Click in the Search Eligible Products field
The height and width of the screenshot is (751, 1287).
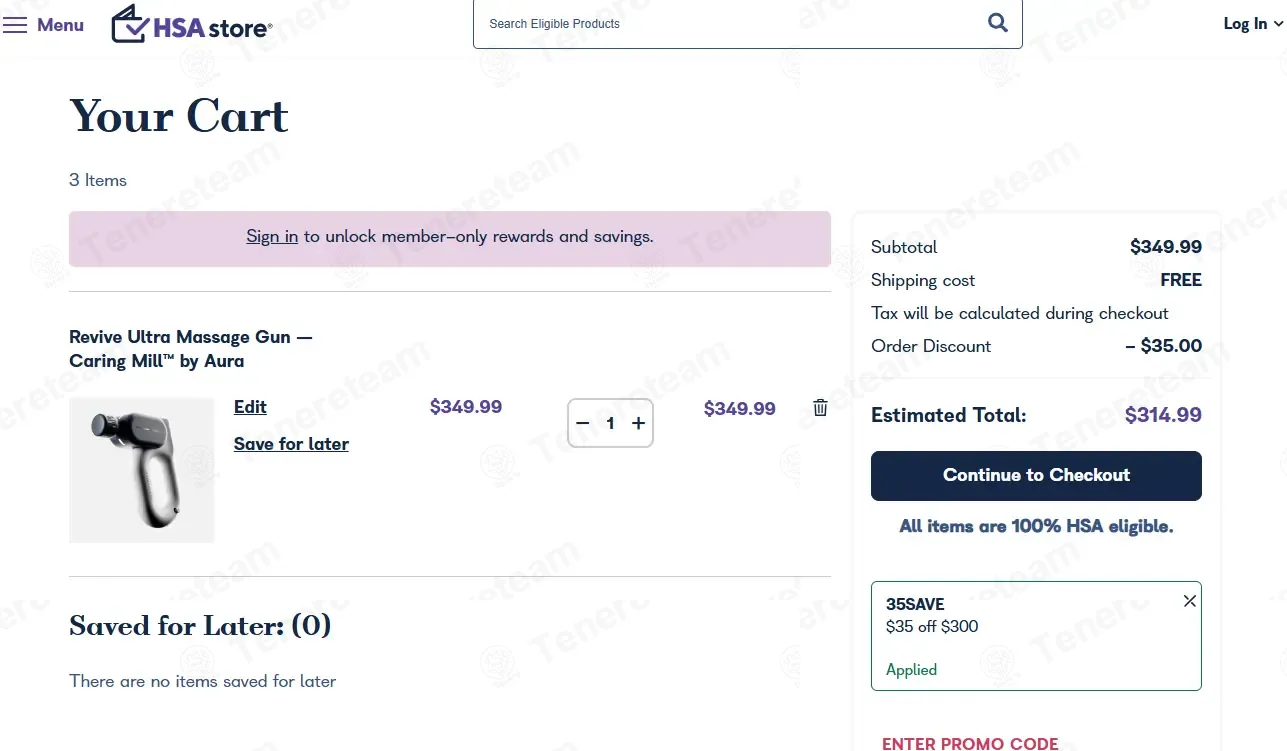720,24
